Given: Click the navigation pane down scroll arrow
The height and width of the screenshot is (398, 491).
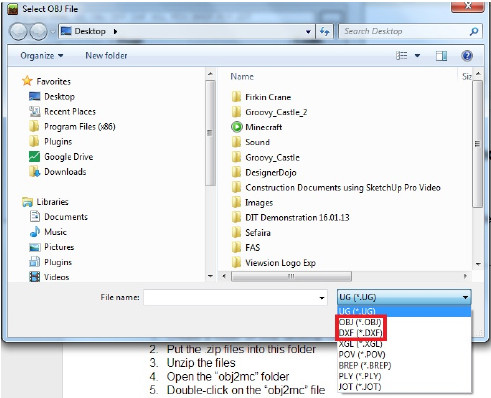Looking at the screenshot, I should (210, 276).
